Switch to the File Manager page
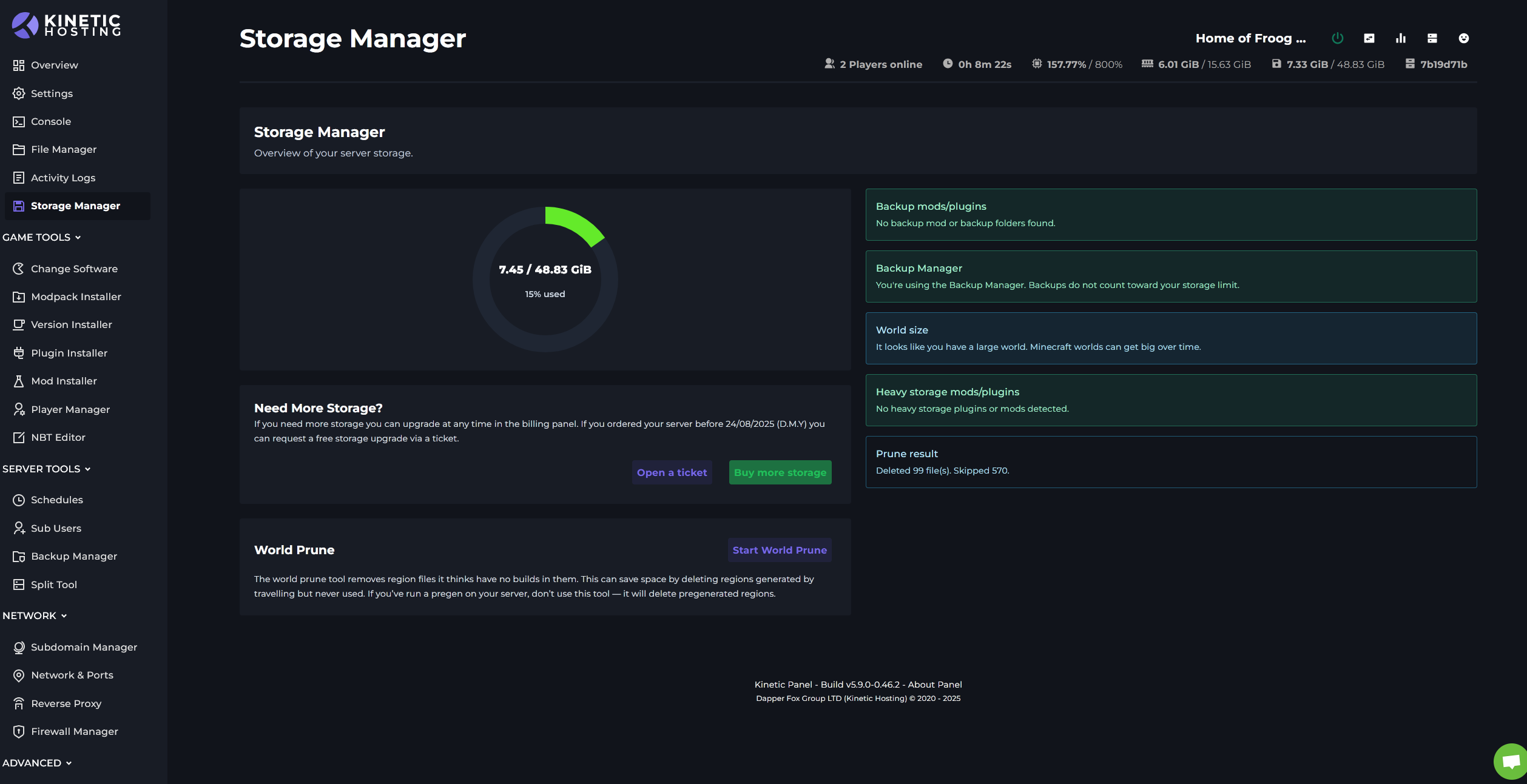This screenshot has height=784, width=1527. tap(64, 149)
